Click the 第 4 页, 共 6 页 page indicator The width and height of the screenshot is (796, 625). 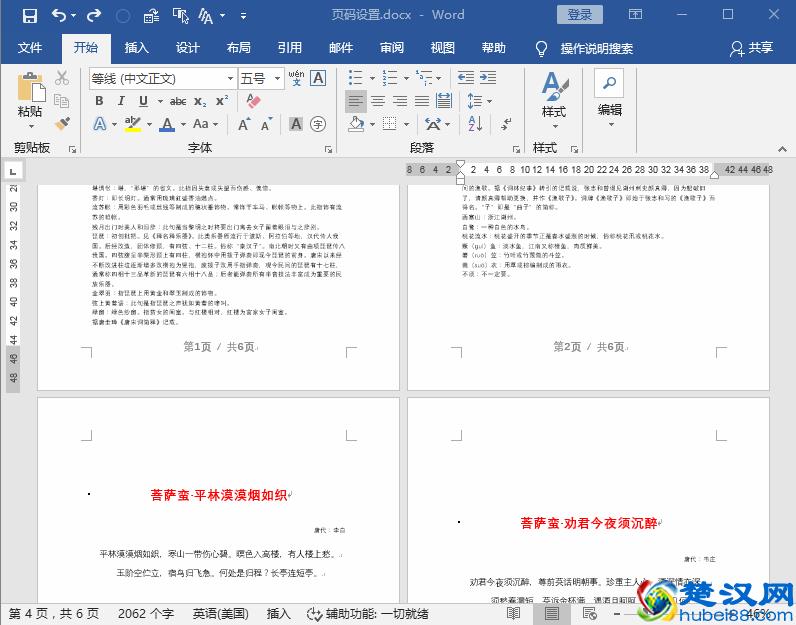coord(53,614)
